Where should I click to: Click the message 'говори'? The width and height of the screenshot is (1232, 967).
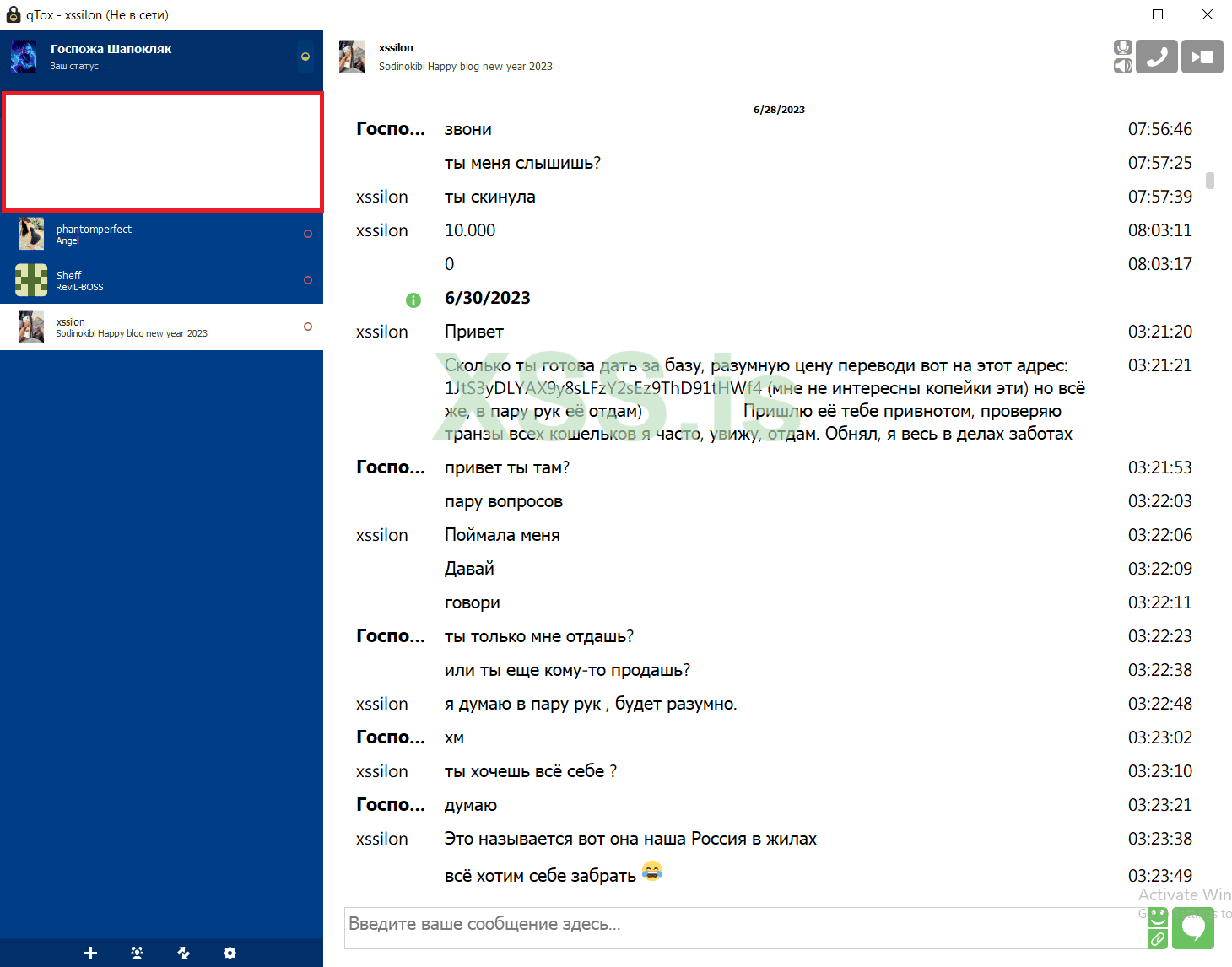(473, 603)
